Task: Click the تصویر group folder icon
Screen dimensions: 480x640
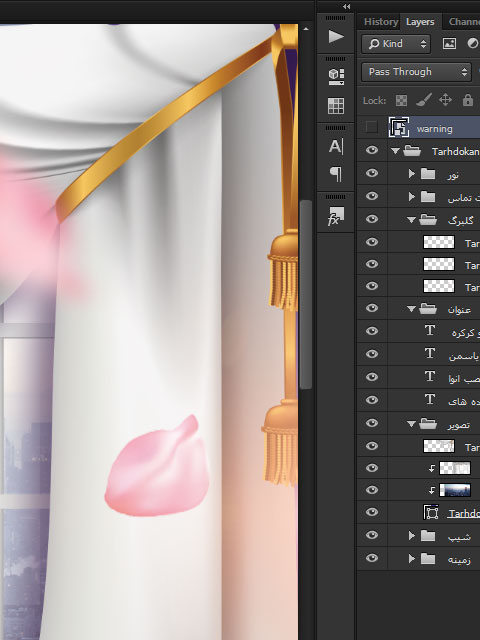Action: [x=428, y=423]
